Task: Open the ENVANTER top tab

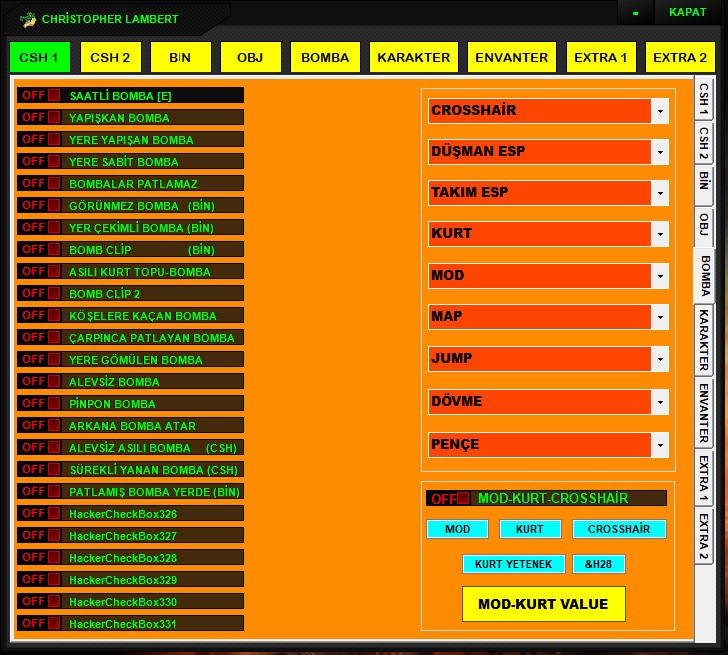Action: 512,58
